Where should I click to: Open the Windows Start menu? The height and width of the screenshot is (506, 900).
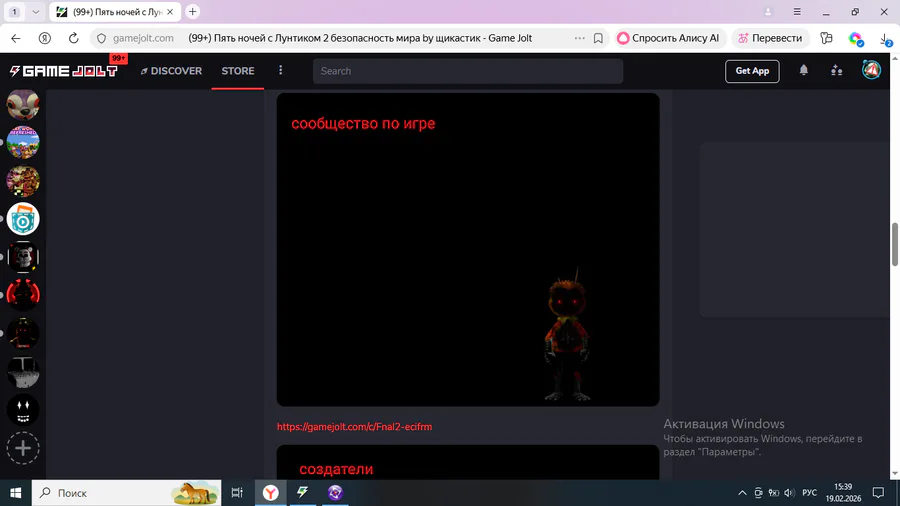coord(15,493)
